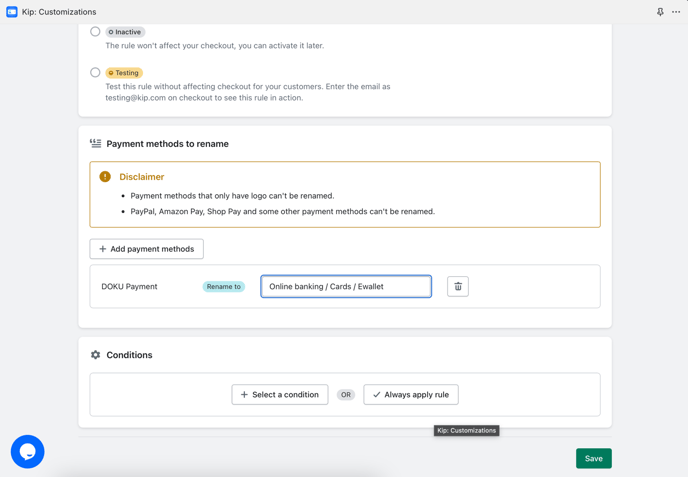Click the testing@kip.com instruction text
Screen dimensions: 688x477
tap(247, 92)
